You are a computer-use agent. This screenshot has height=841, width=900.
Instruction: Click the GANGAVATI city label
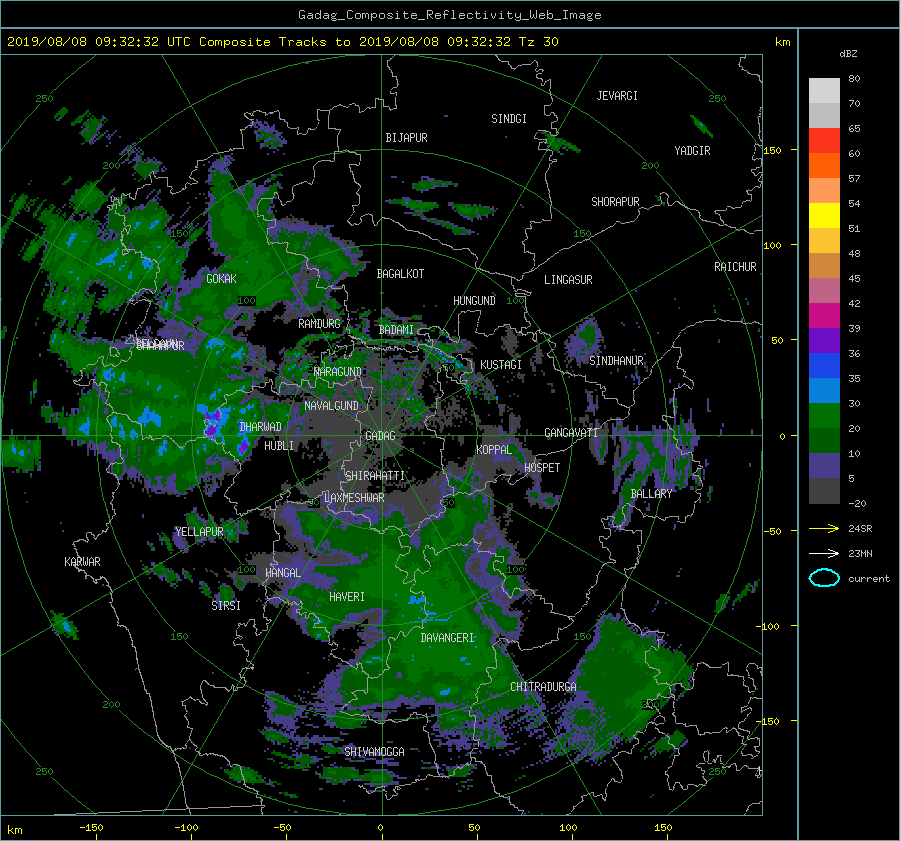coord(571,432)
